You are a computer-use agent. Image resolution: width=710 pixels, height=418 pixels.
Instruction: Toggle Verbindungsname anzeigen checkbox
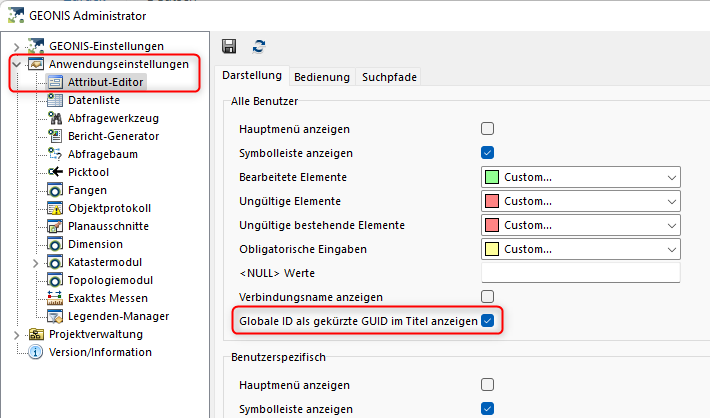click(x=488, y=296)
